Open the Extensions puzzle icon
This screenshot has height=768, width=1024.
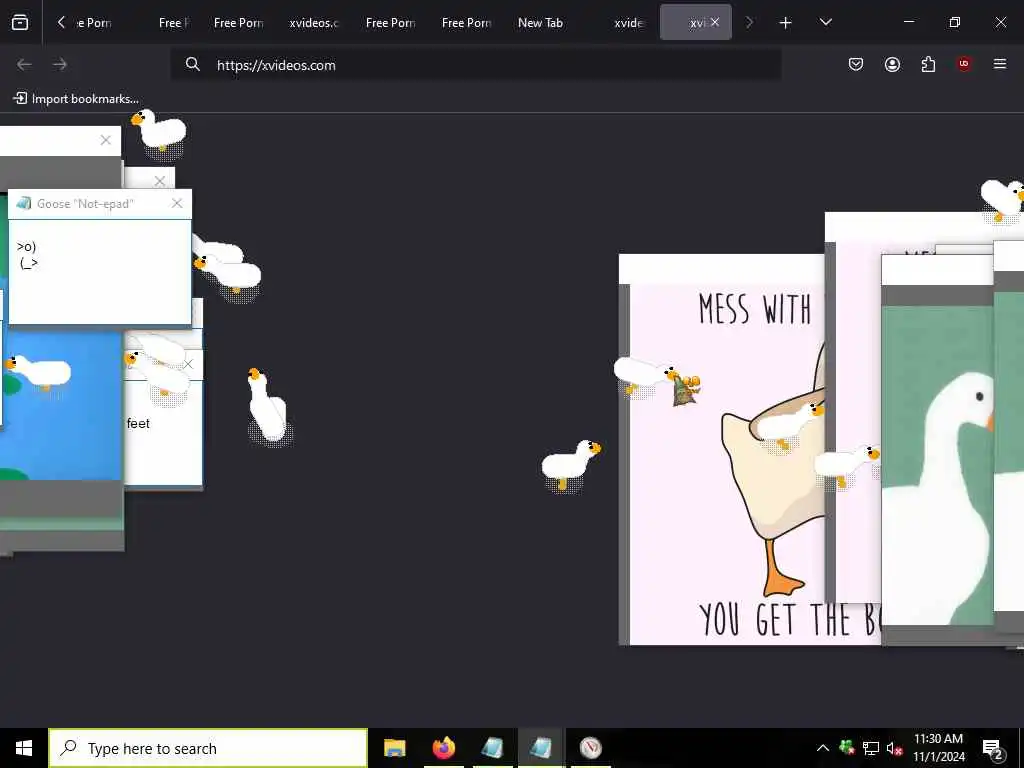point(928,64)
